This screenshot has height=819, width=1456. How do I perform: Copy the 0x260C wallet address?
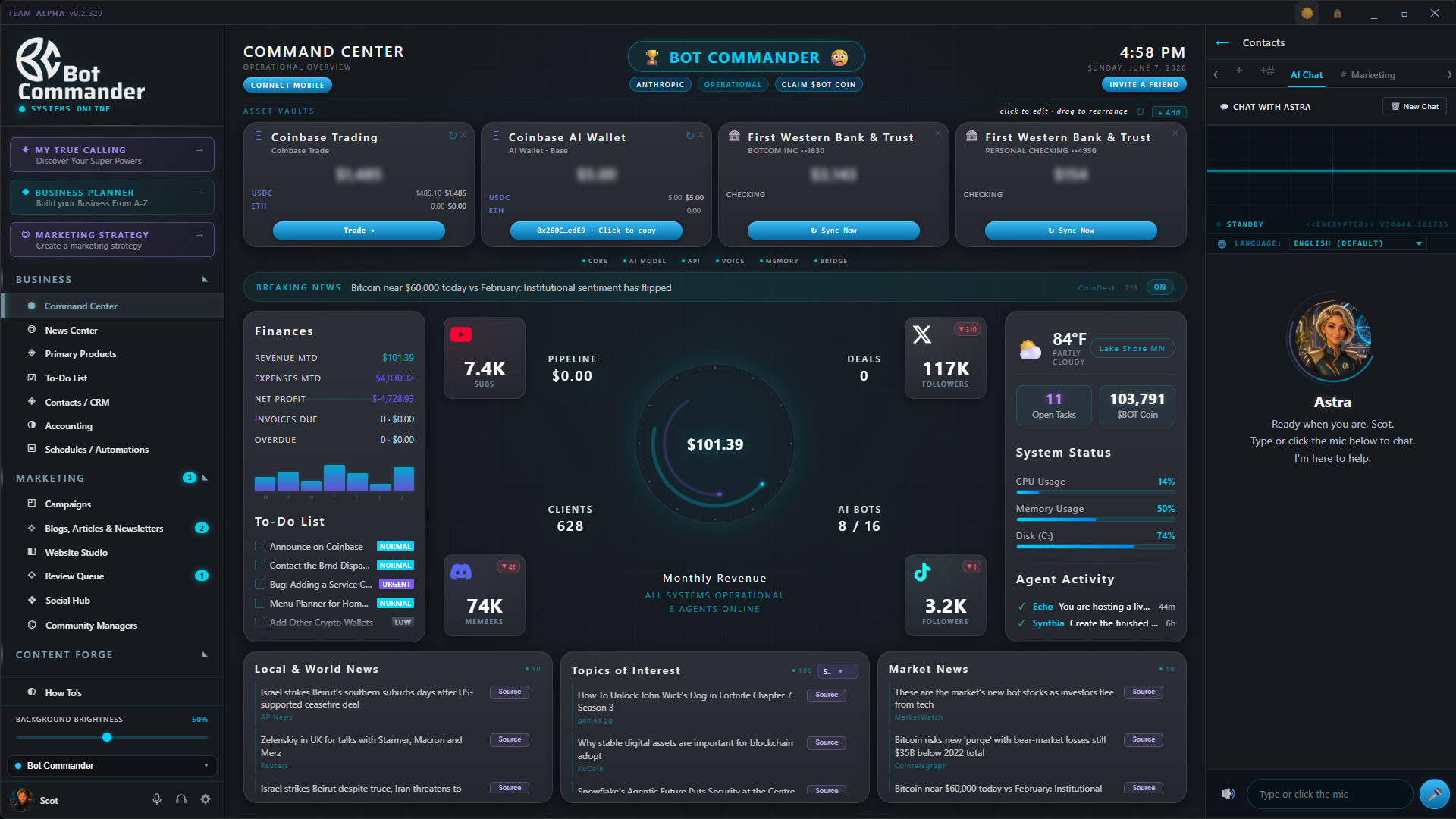pos(596,231)
